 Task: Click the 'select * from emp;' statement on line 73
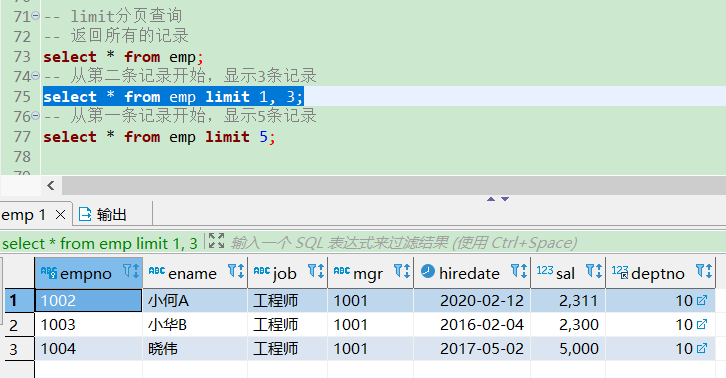pyautogui.click(x=123, y=57)
